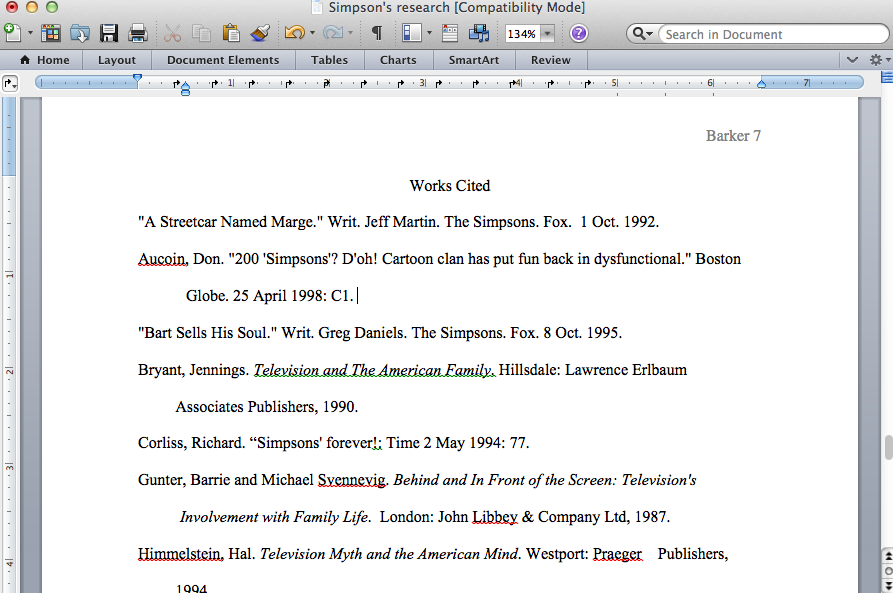The image size is (893, 593).
Task: Open the zoom level dropdown
Action: 547,34
